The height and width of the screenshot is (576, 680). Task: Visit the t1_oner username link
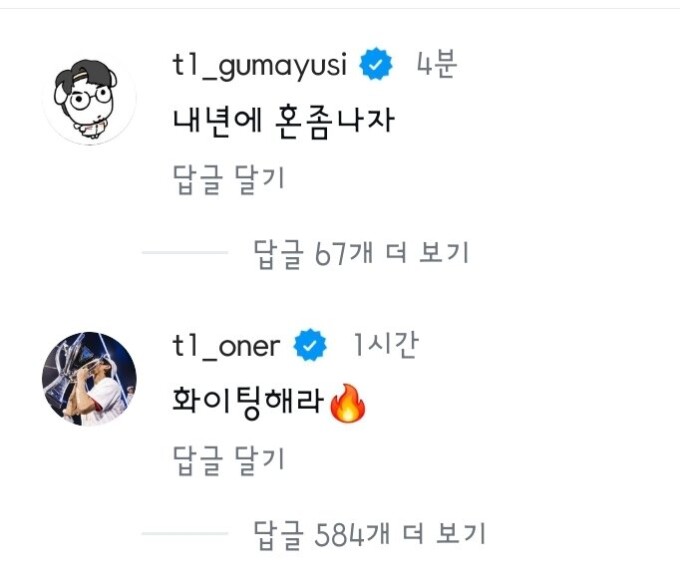[x=226, y=346]
